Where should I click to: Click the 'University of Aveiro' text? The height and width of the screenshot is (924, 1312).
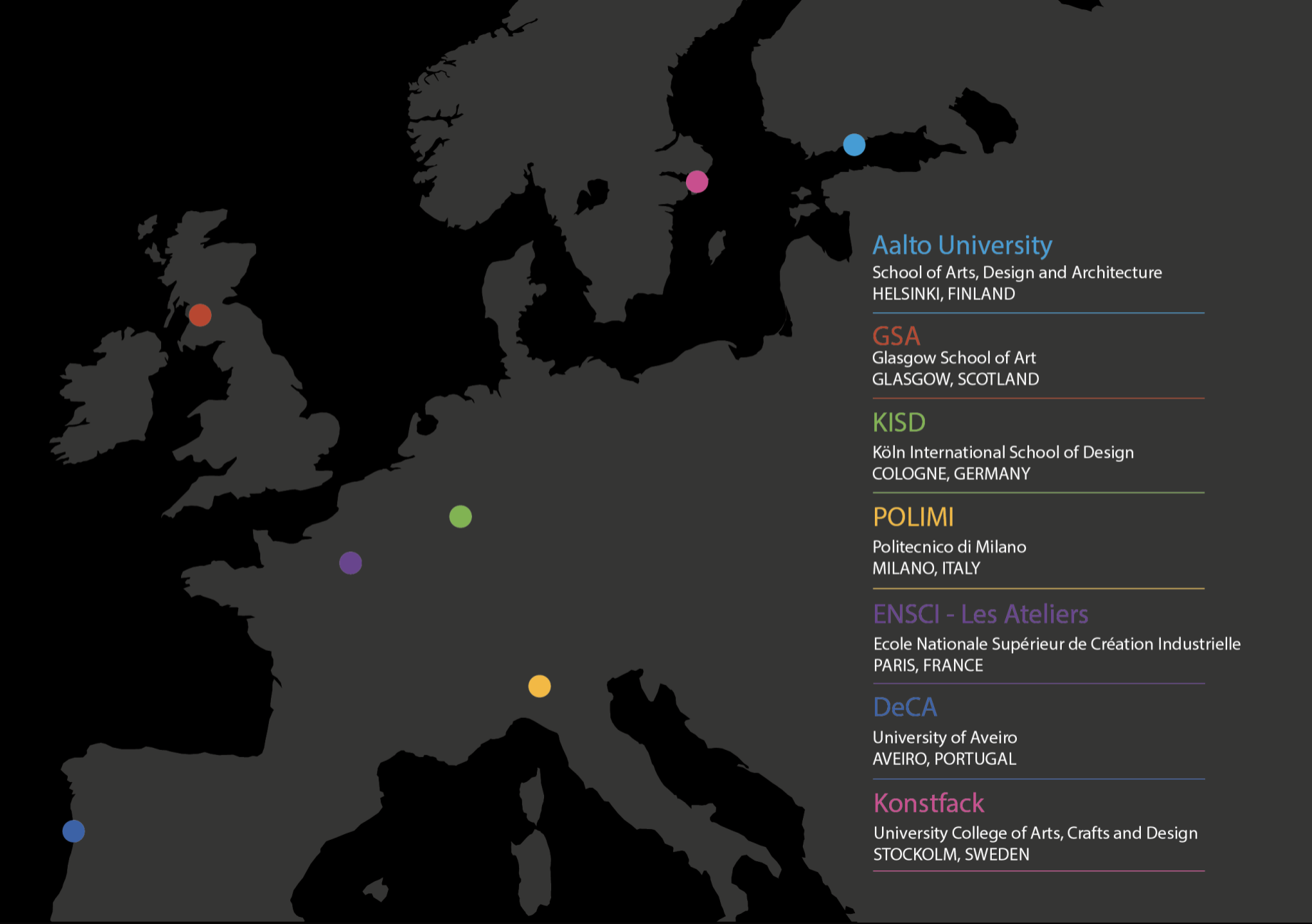click(945, 738)
